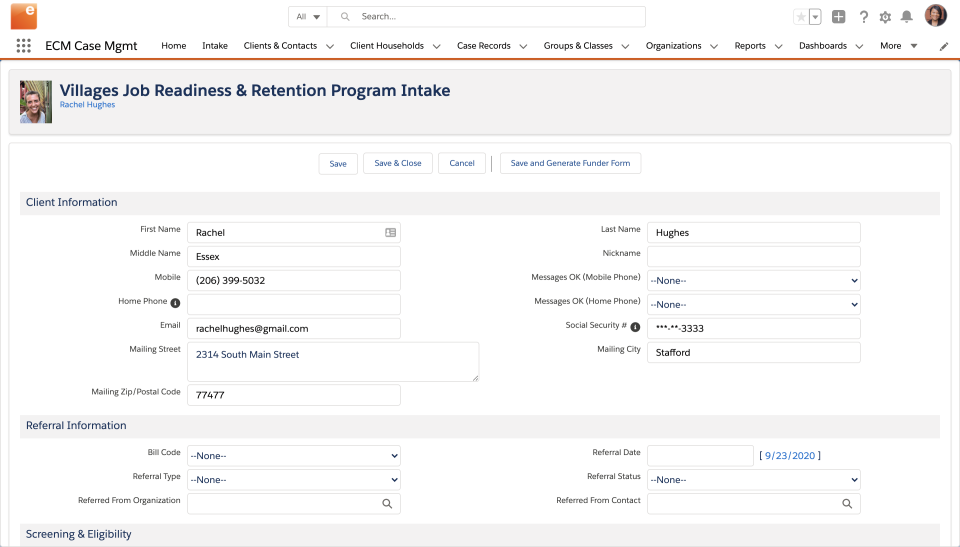Click the edit navigation pencil icon
This screenshot has height=547, width=960.
[944, 46]
